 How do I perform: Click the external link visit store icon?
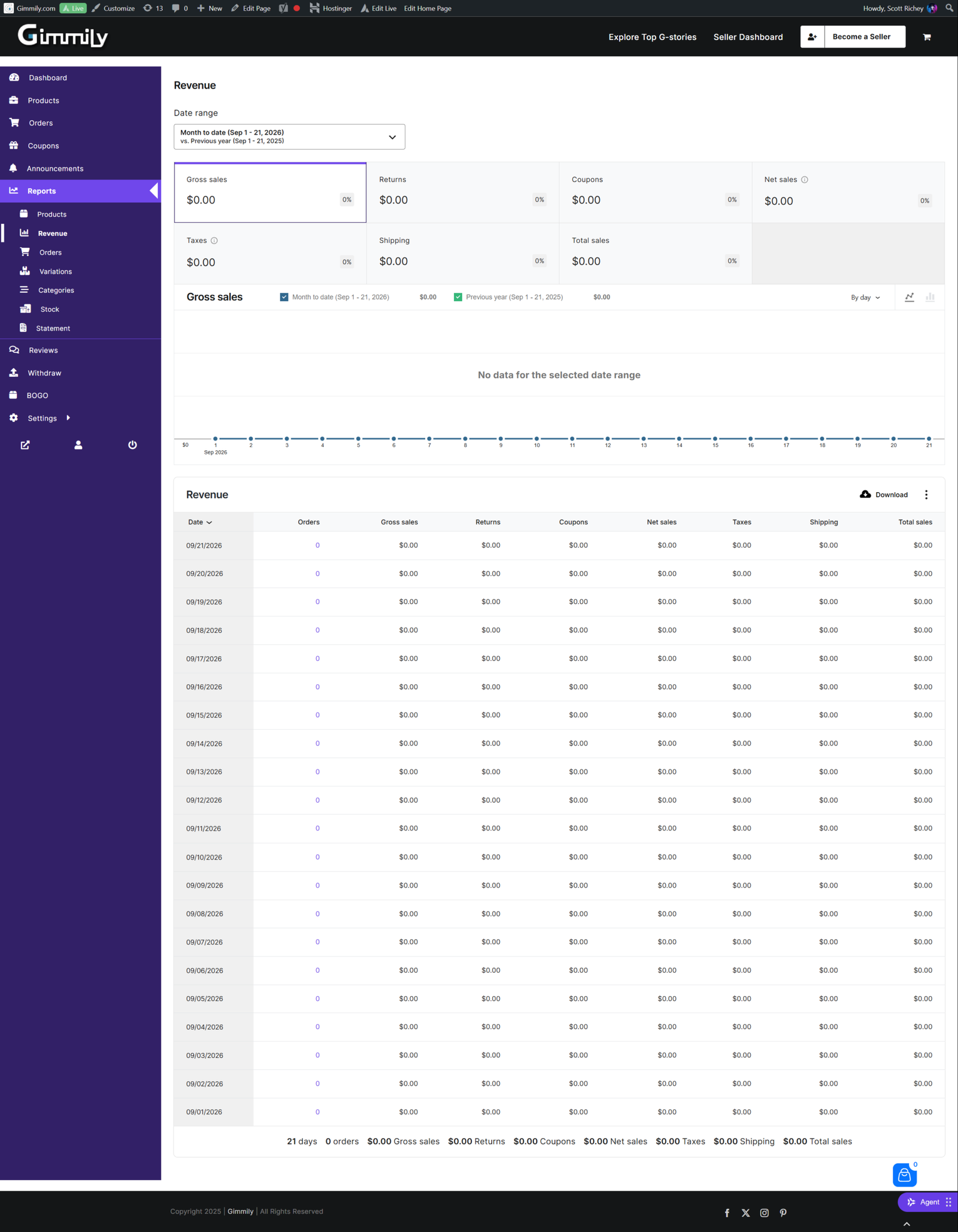25,445
